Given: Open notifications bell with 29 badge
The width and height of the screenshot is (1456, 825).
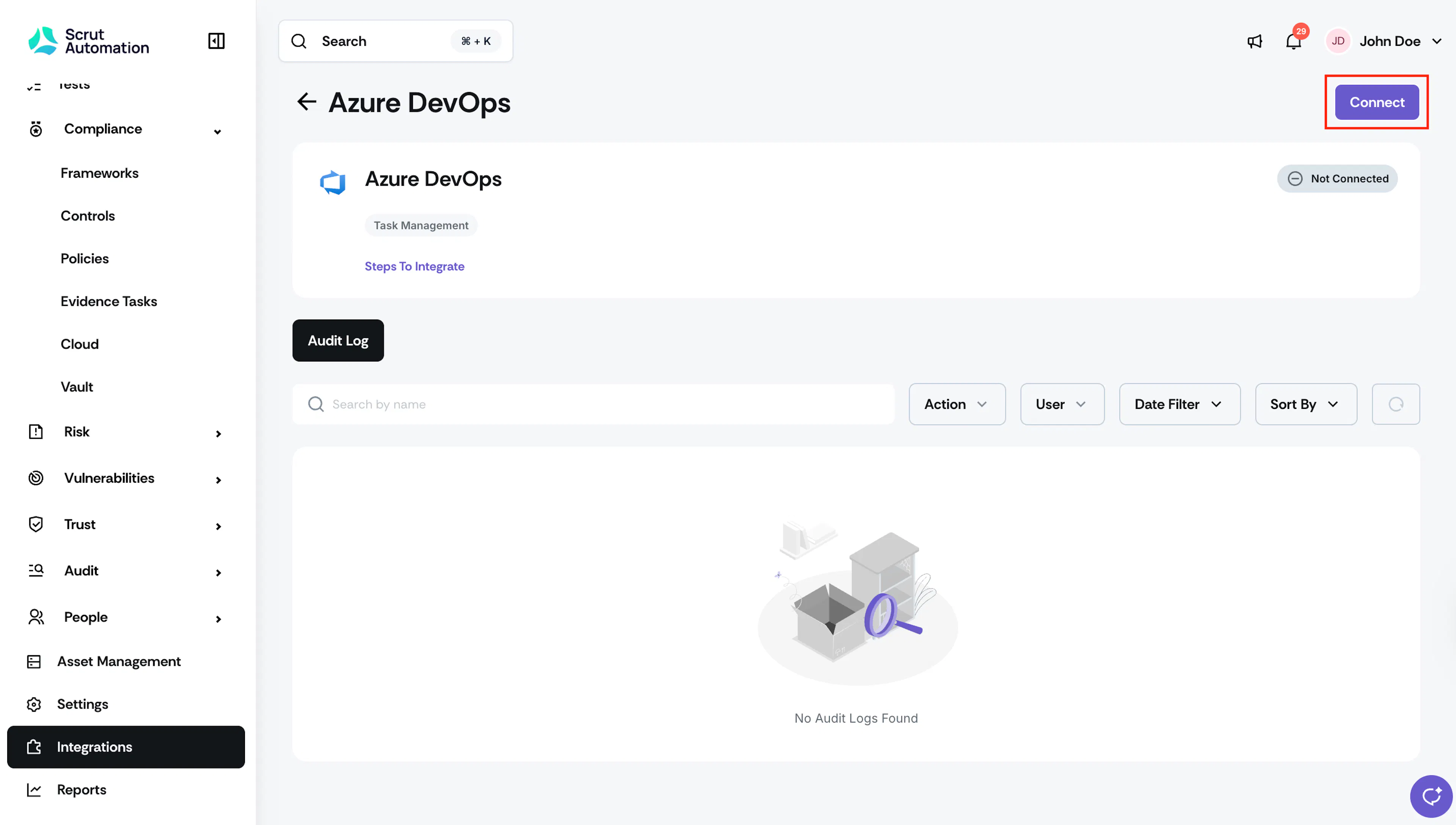Looking at the screenshot, I should click(1293, 41).
